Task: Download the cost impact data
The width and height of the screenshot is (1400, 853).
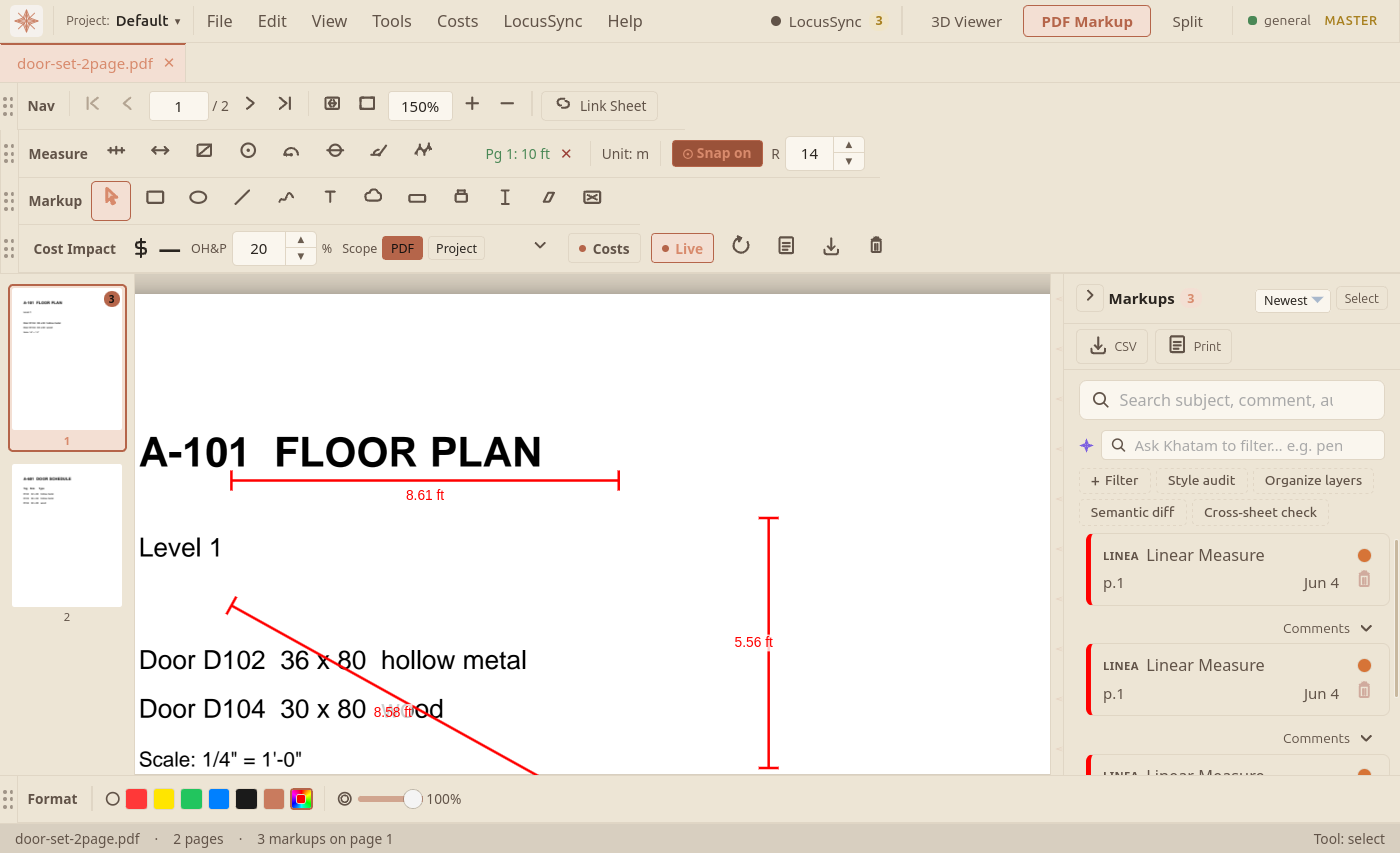Action: click(831, 246)
